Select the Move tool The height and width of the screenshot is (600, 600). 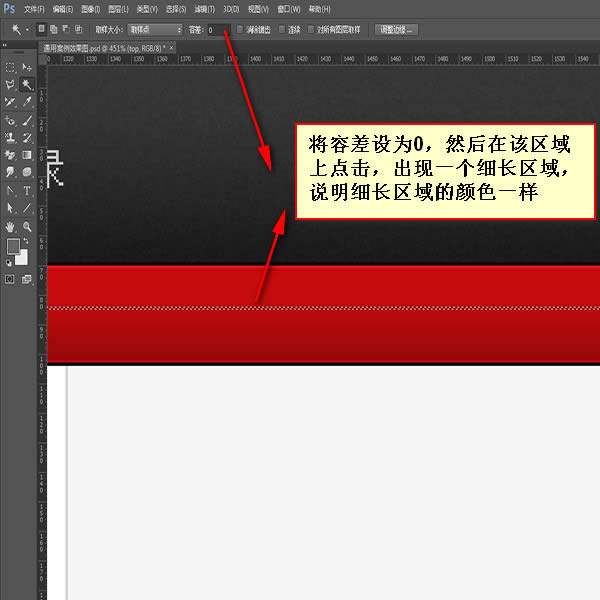coord(27,68)
